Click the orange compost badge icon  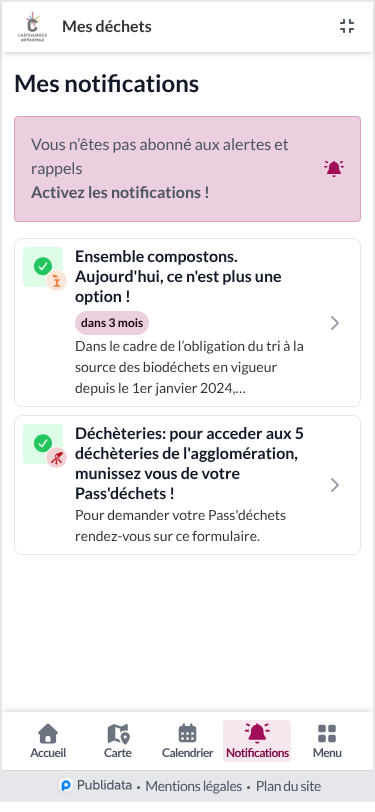(56, 281)
